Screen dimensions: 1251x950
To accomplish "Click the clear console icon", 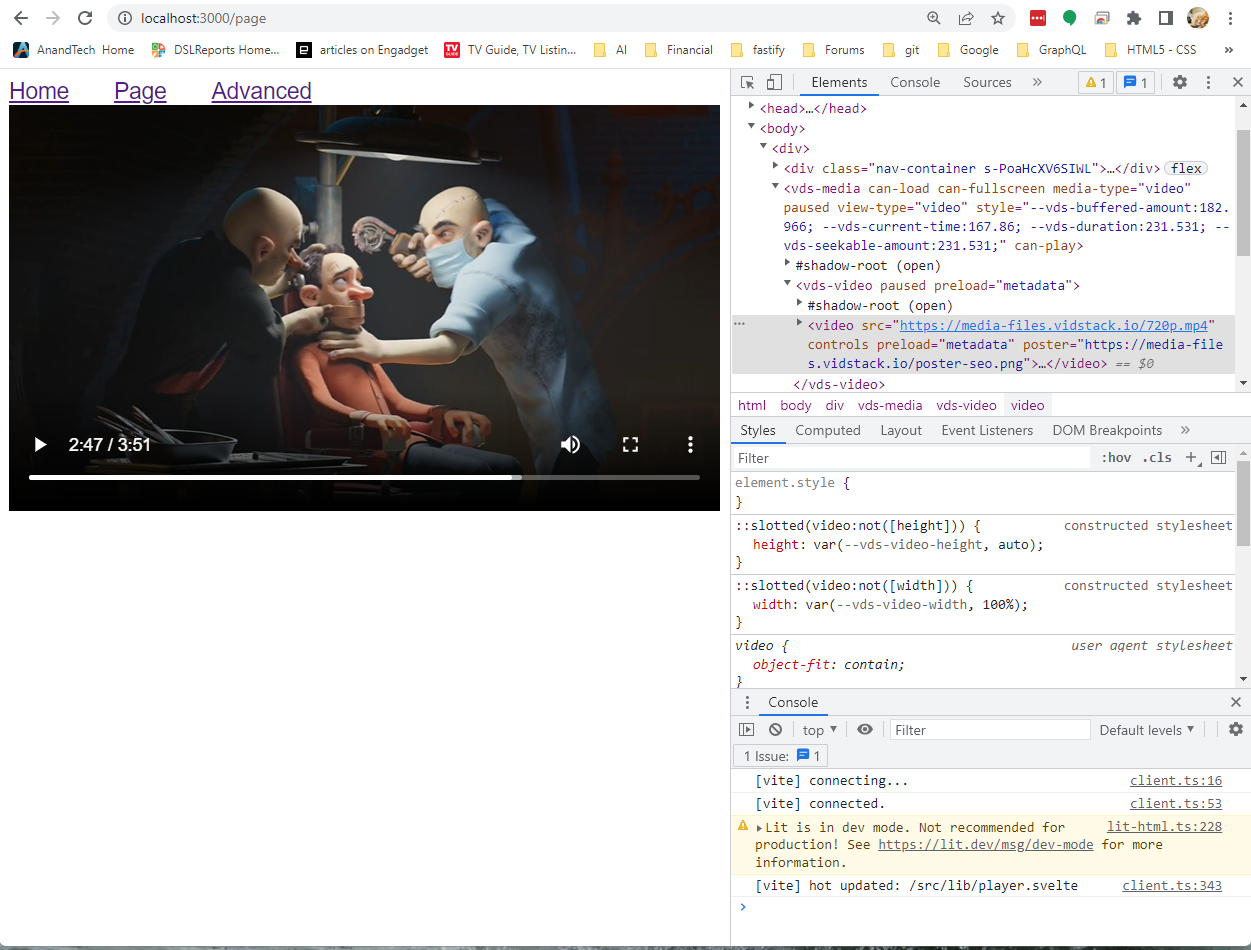I will 775,729.
